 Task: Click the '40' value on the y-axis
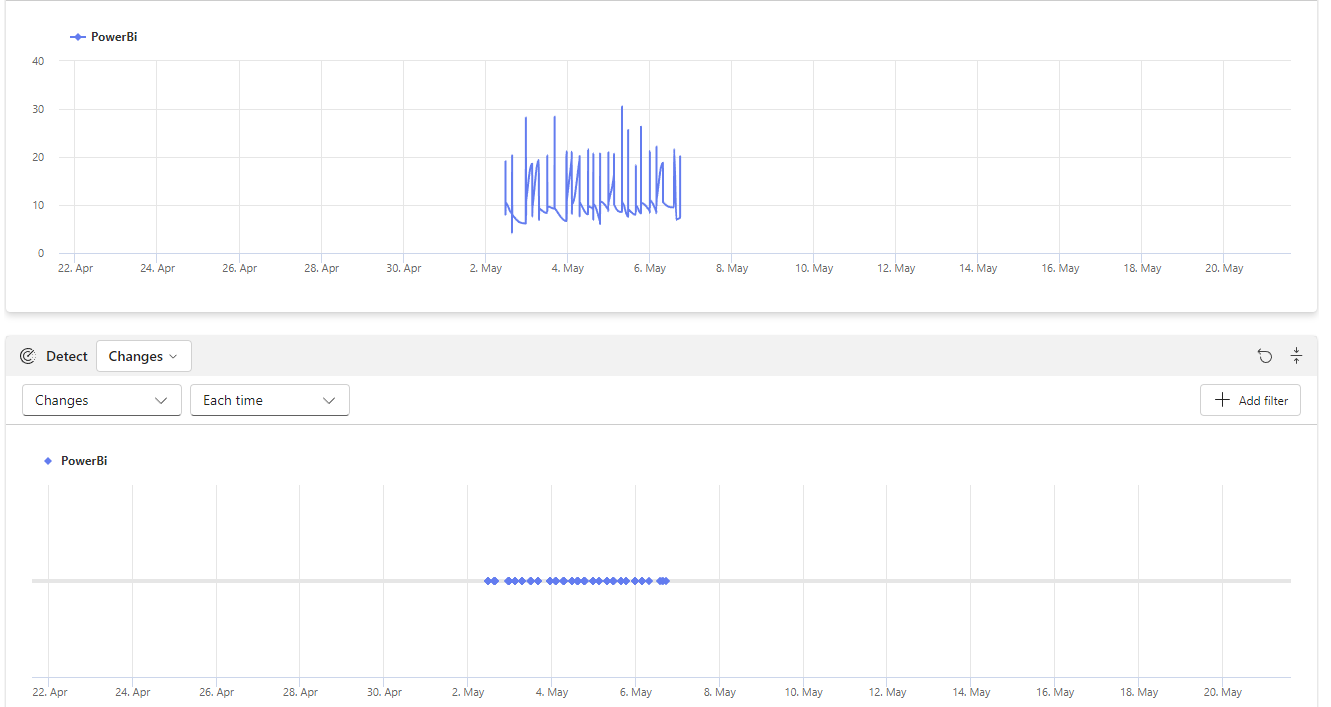[x=38, y=61]
